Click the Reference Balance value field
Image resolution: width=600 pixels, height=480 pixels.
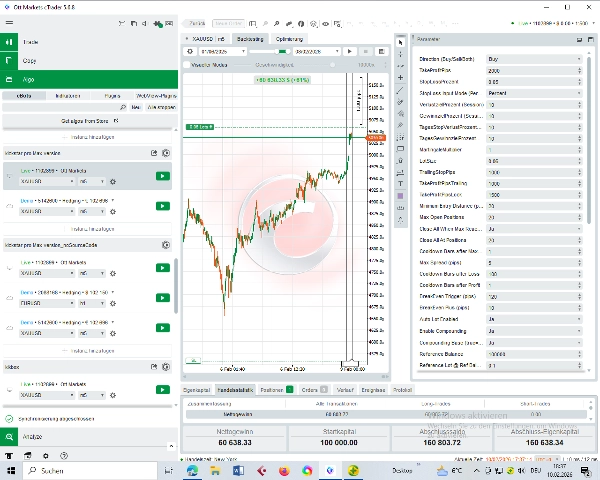pos(532,354)
